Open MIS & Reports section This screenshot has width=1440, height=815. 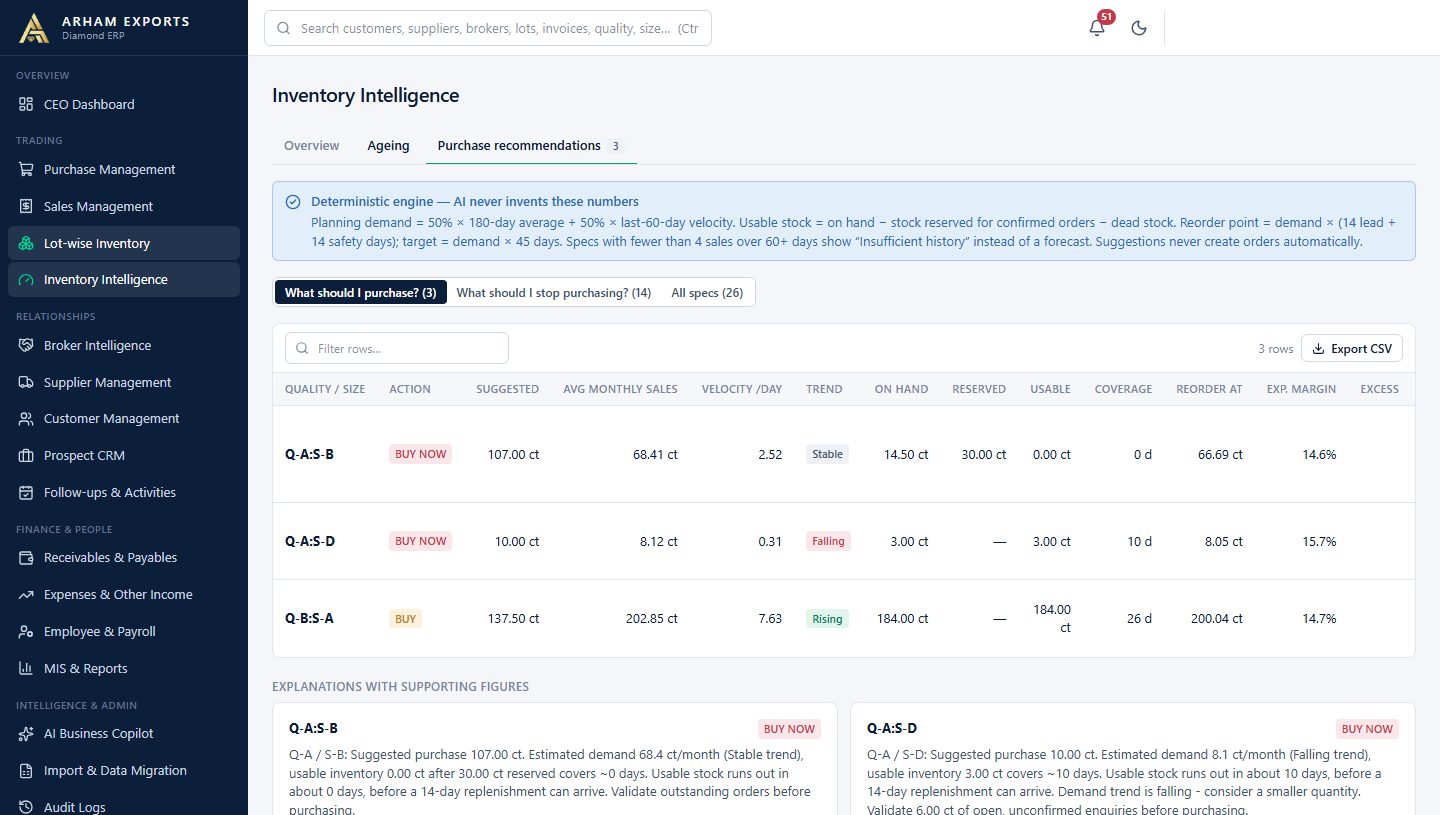click(x=124, y=668)
